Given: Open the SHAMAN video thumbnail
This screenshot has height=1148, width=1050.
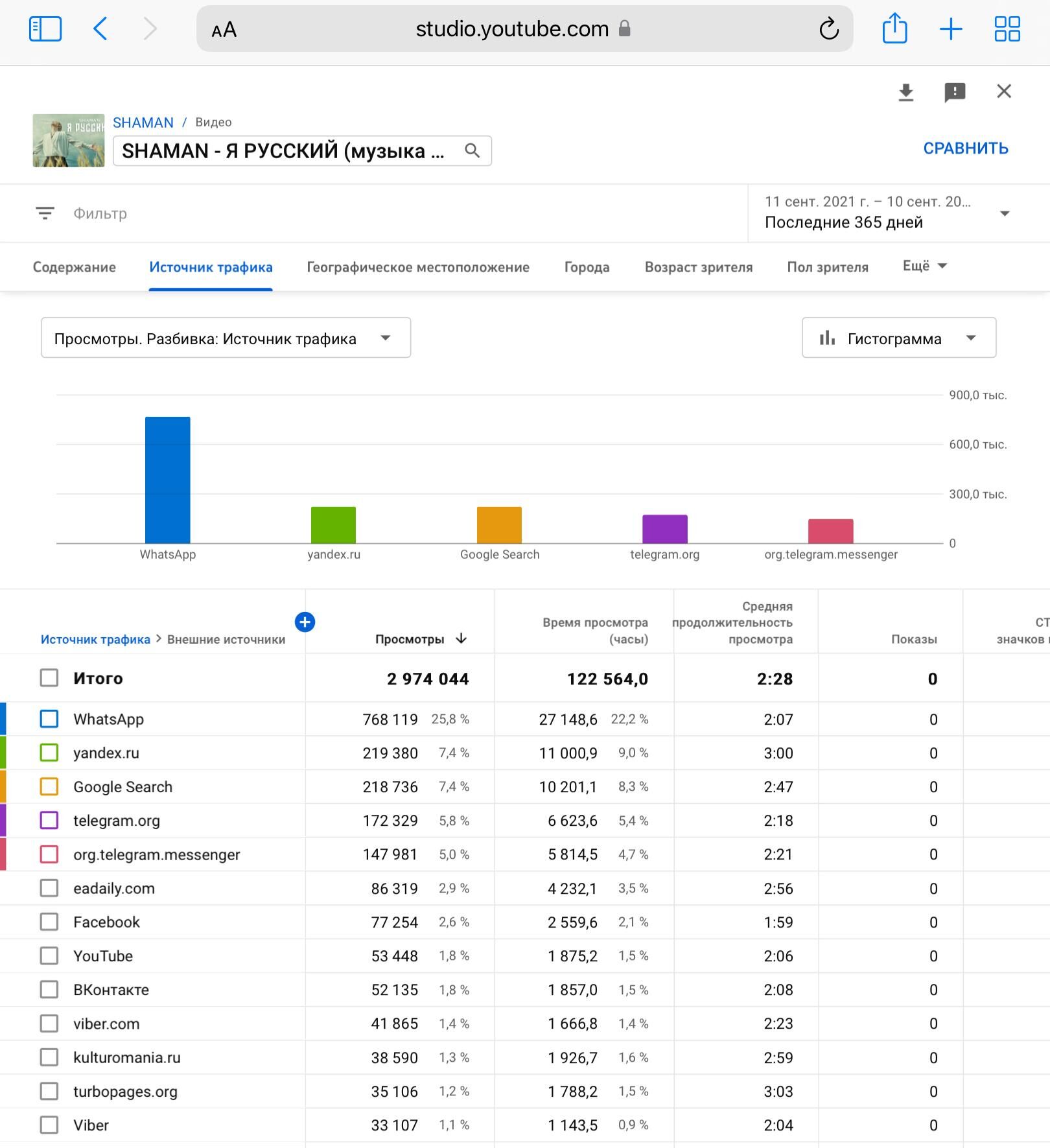Looking at the screenshot, I should coord(69,141).
